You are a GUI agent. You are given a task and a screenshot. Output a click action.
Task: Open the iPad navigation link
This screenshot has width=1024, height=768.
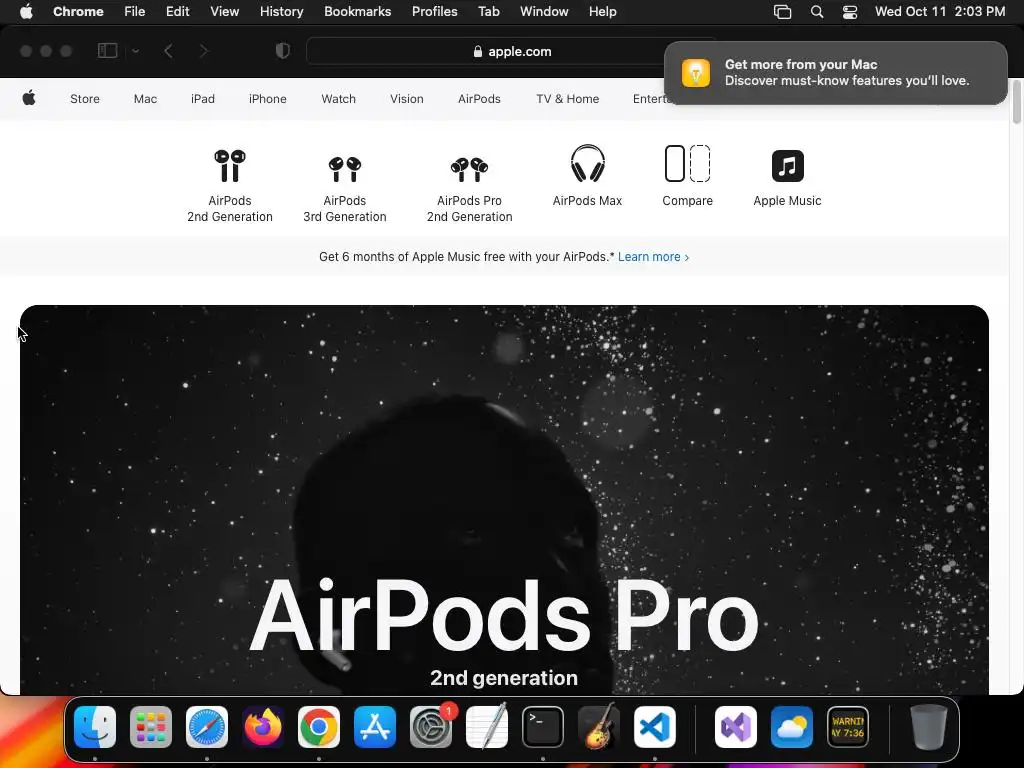[x=202, y=99]
